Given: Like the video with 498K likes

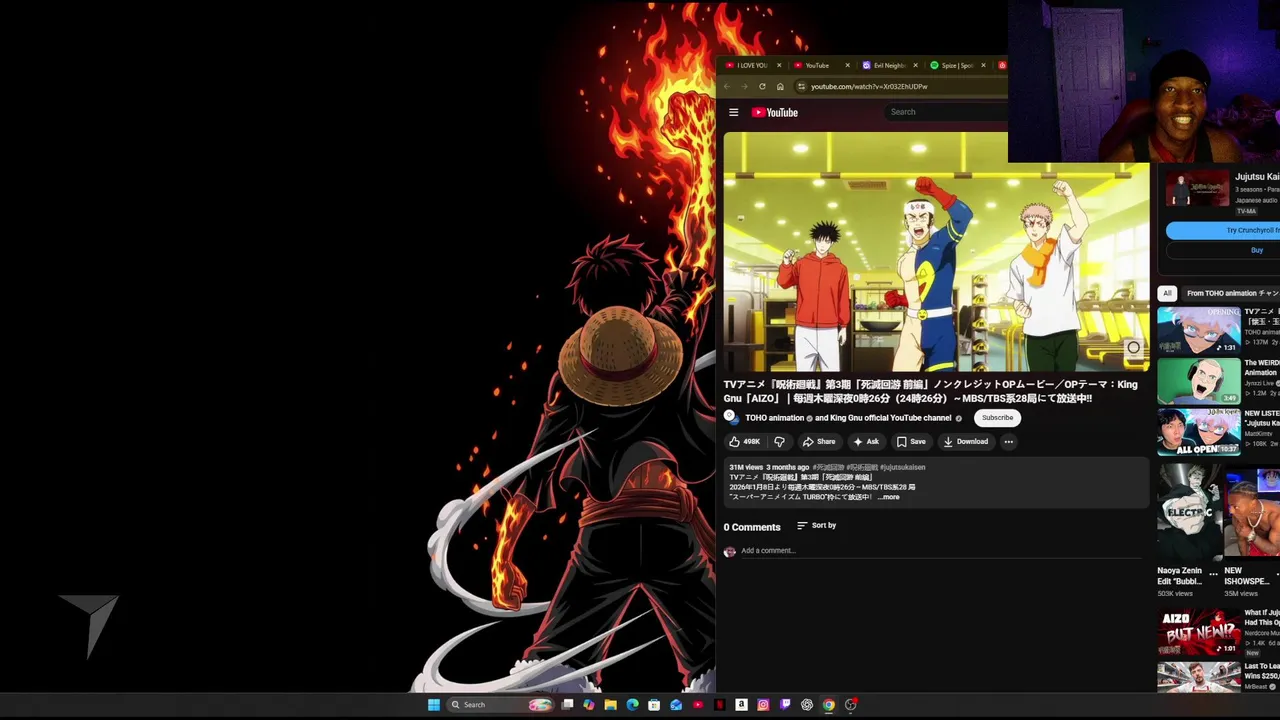Looking at the screenshot, I should [744, 441].
